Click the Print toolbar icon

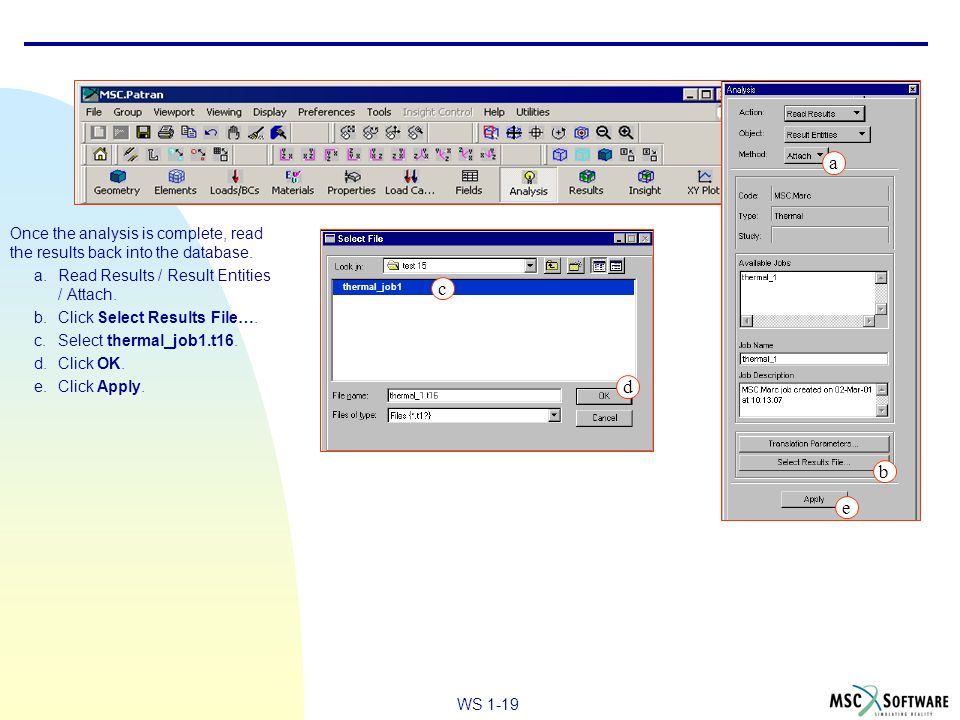tap(166, 132)
